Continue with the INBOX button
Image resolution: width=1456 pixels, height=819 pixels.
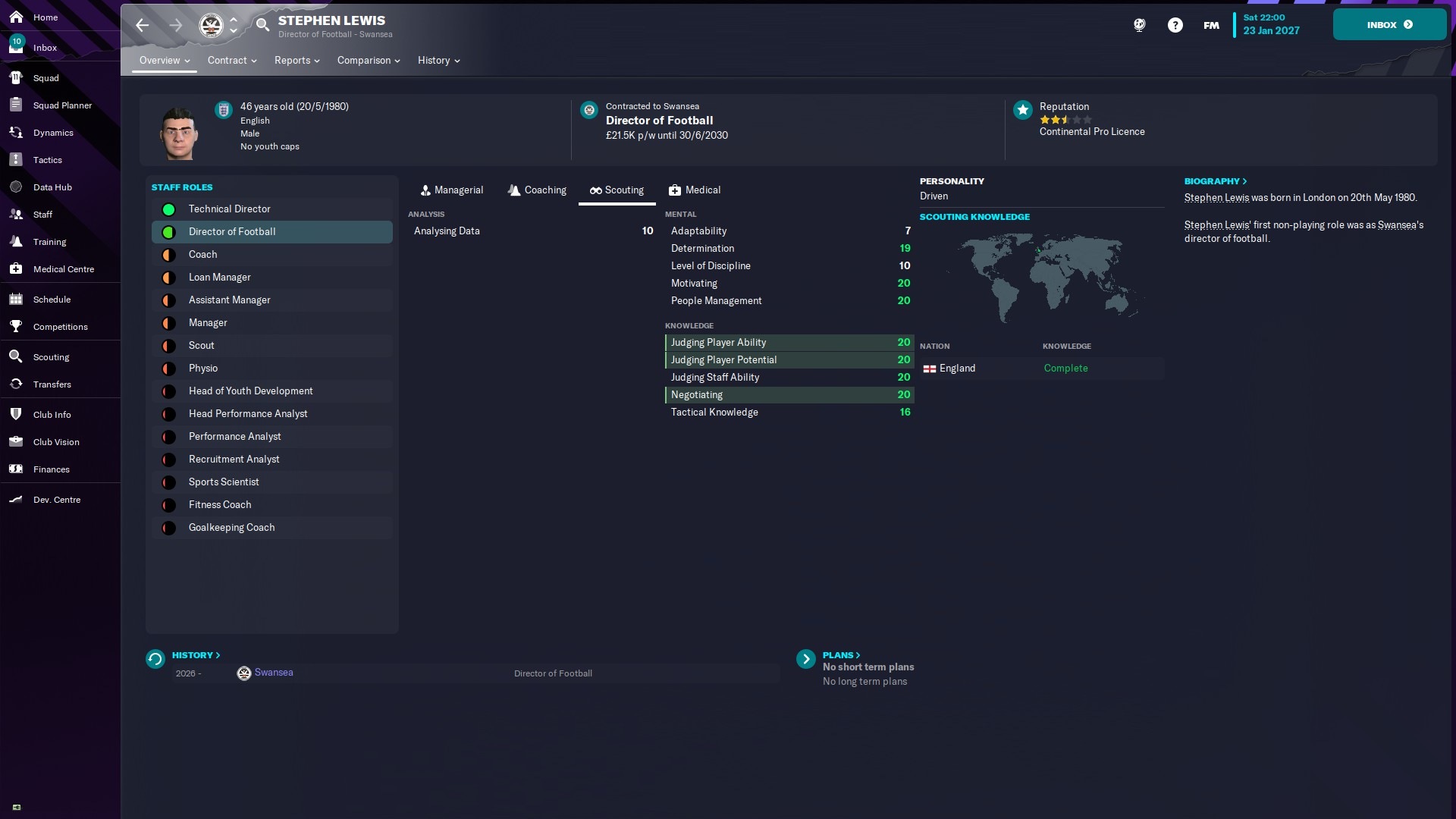point(1389,24)
